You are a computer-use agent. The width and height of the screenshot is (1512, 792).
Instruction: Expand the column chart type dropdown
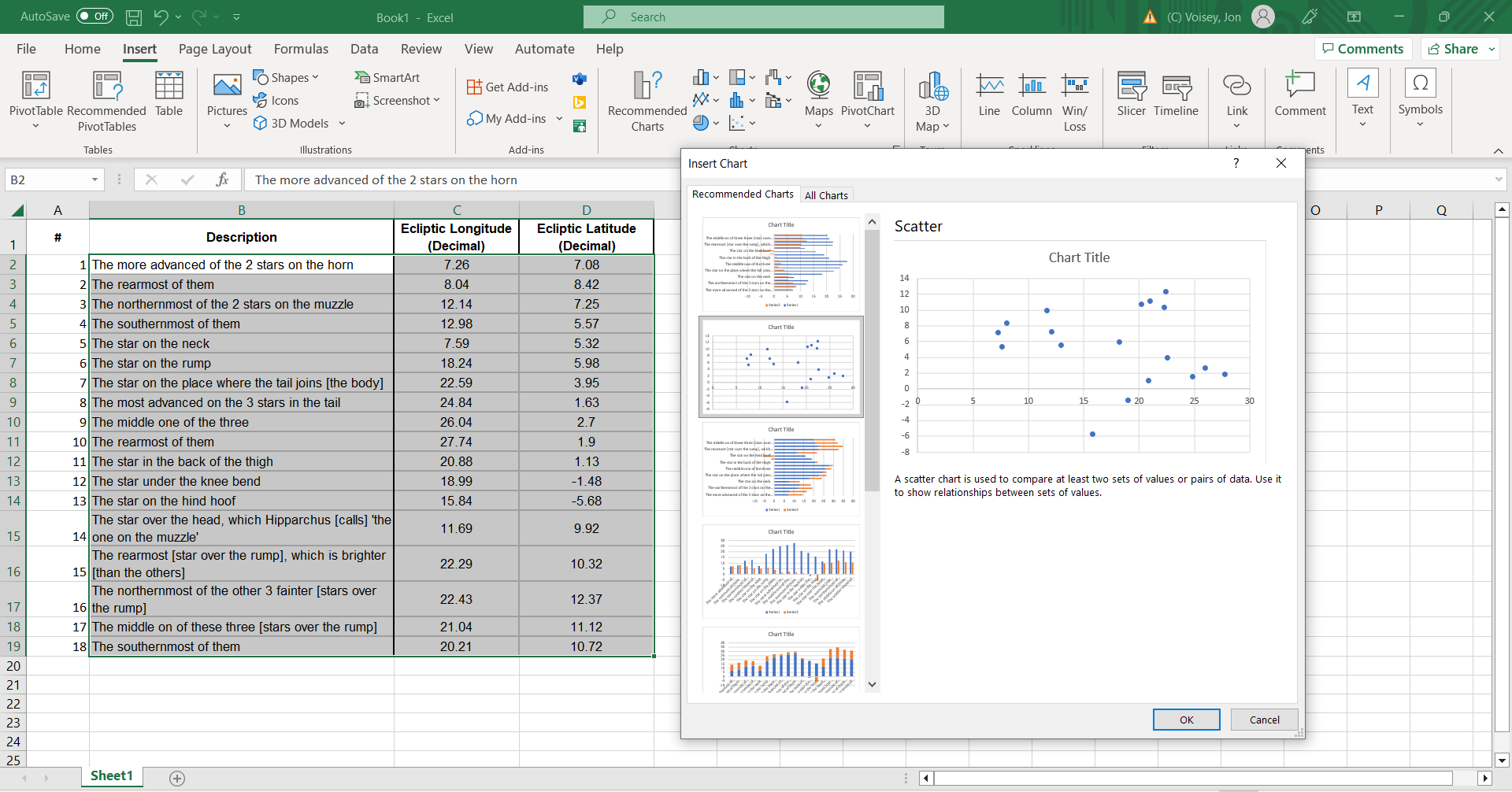click(715, 77)
